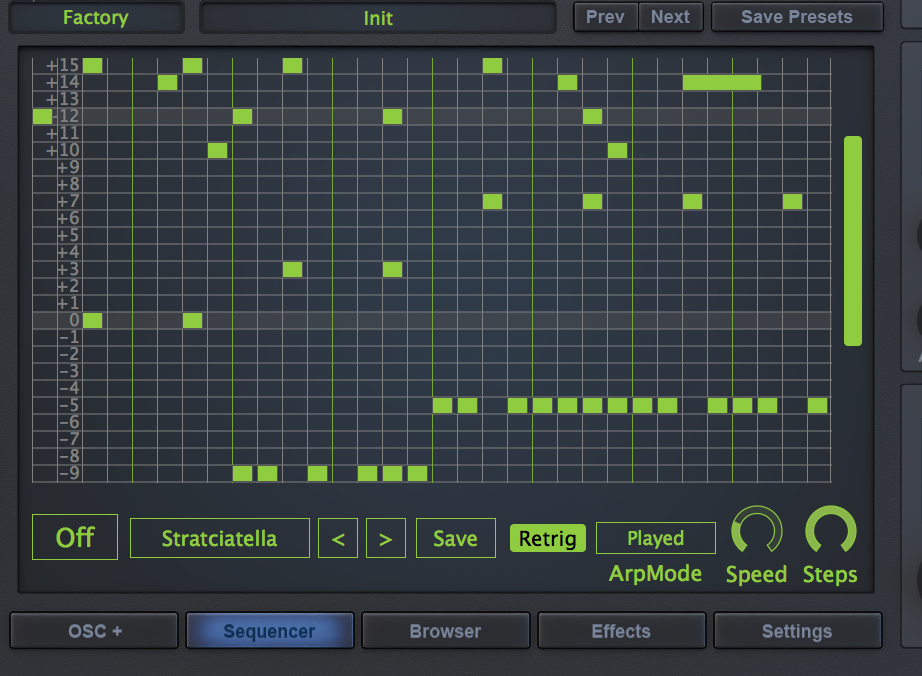Toggle the sequencer Off switch
The width and height of the screenshot is (922, 676).
tap(75, 537)
